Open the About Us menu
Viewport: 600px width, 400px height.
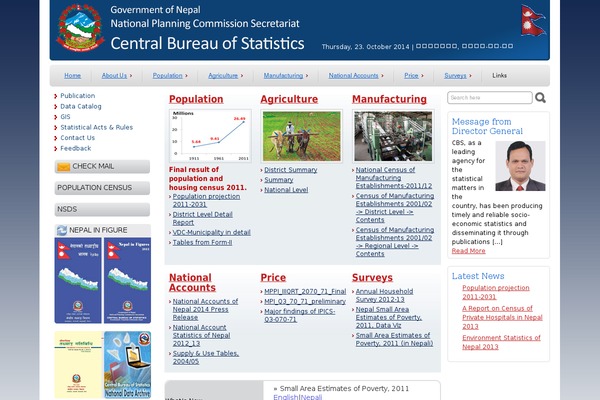click(114, 75)
